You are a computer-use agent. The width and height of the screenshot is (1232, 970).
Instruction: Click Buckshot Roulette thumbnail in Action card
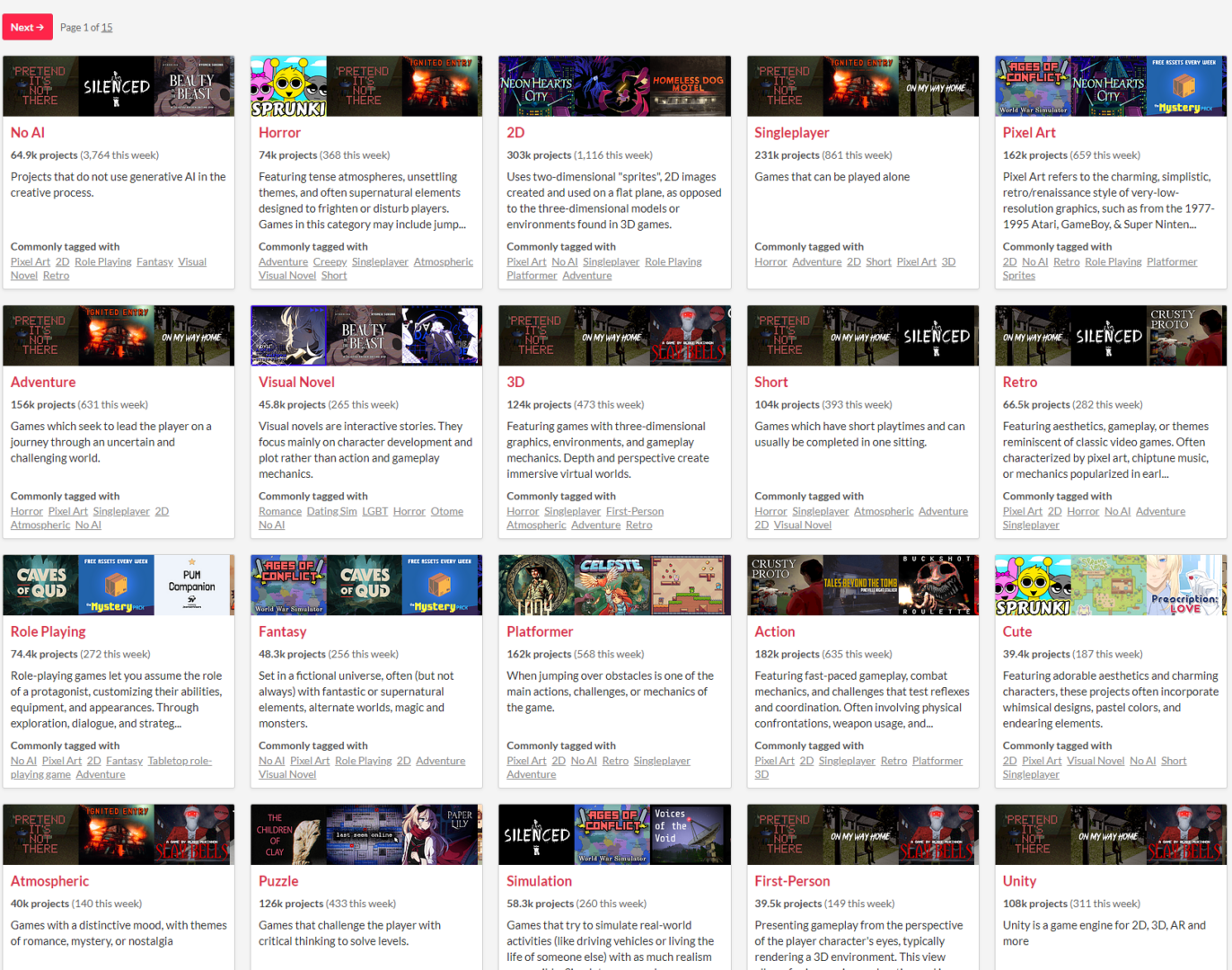click(x=937, y=585)
